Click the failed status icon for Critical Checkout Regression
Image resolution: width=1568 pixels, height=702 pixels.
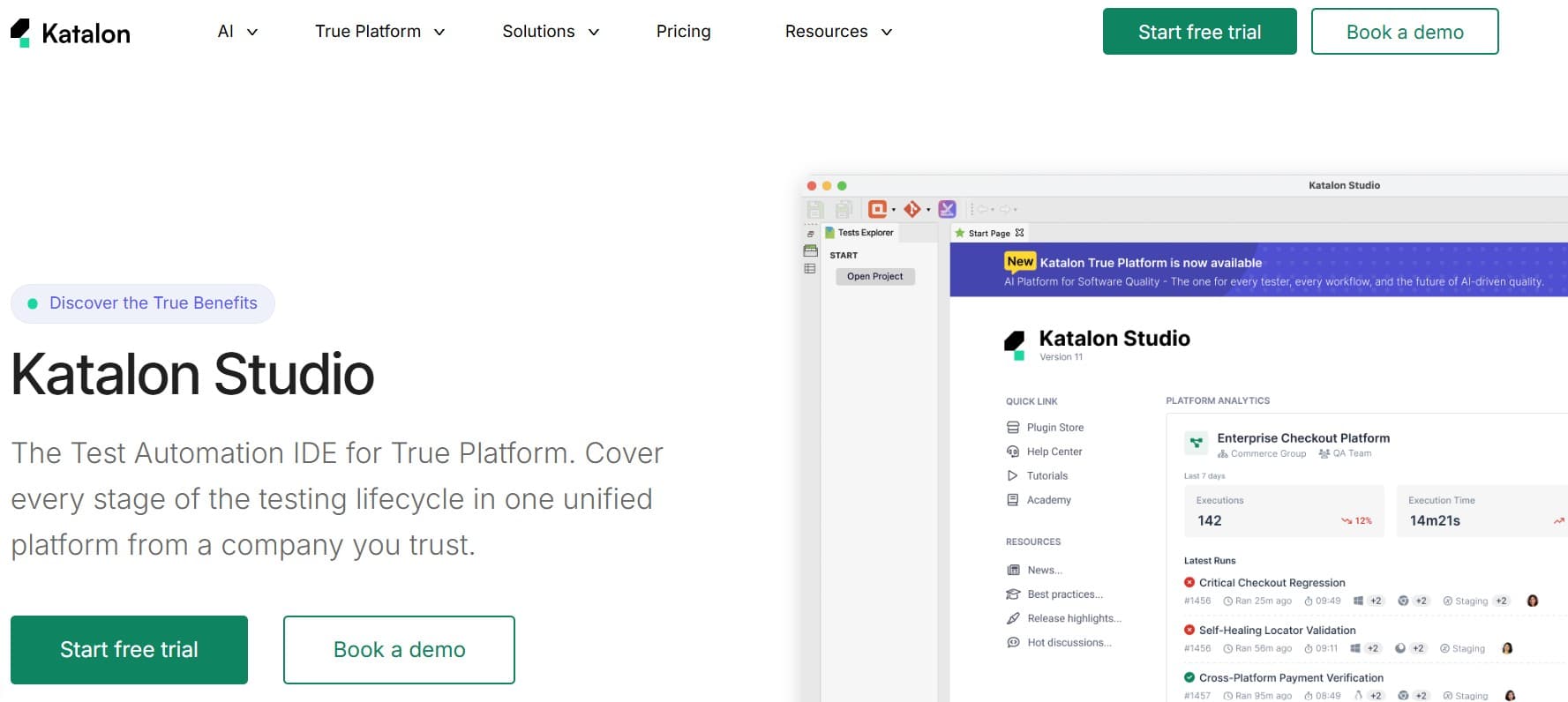(1189, 582)
